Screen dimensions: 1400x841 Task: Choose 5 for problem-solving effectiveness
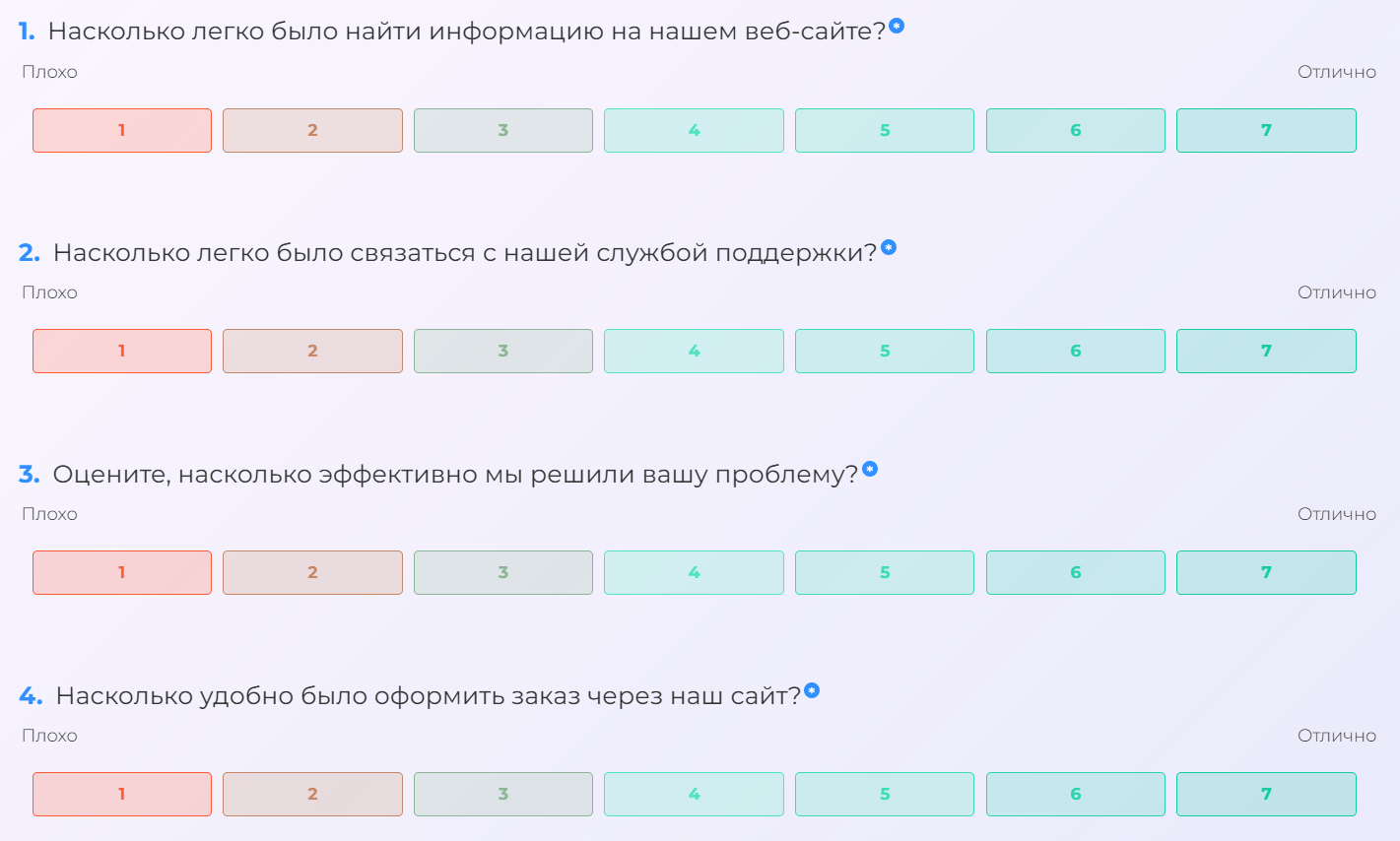pyautogui.click(x=885, y=572)
